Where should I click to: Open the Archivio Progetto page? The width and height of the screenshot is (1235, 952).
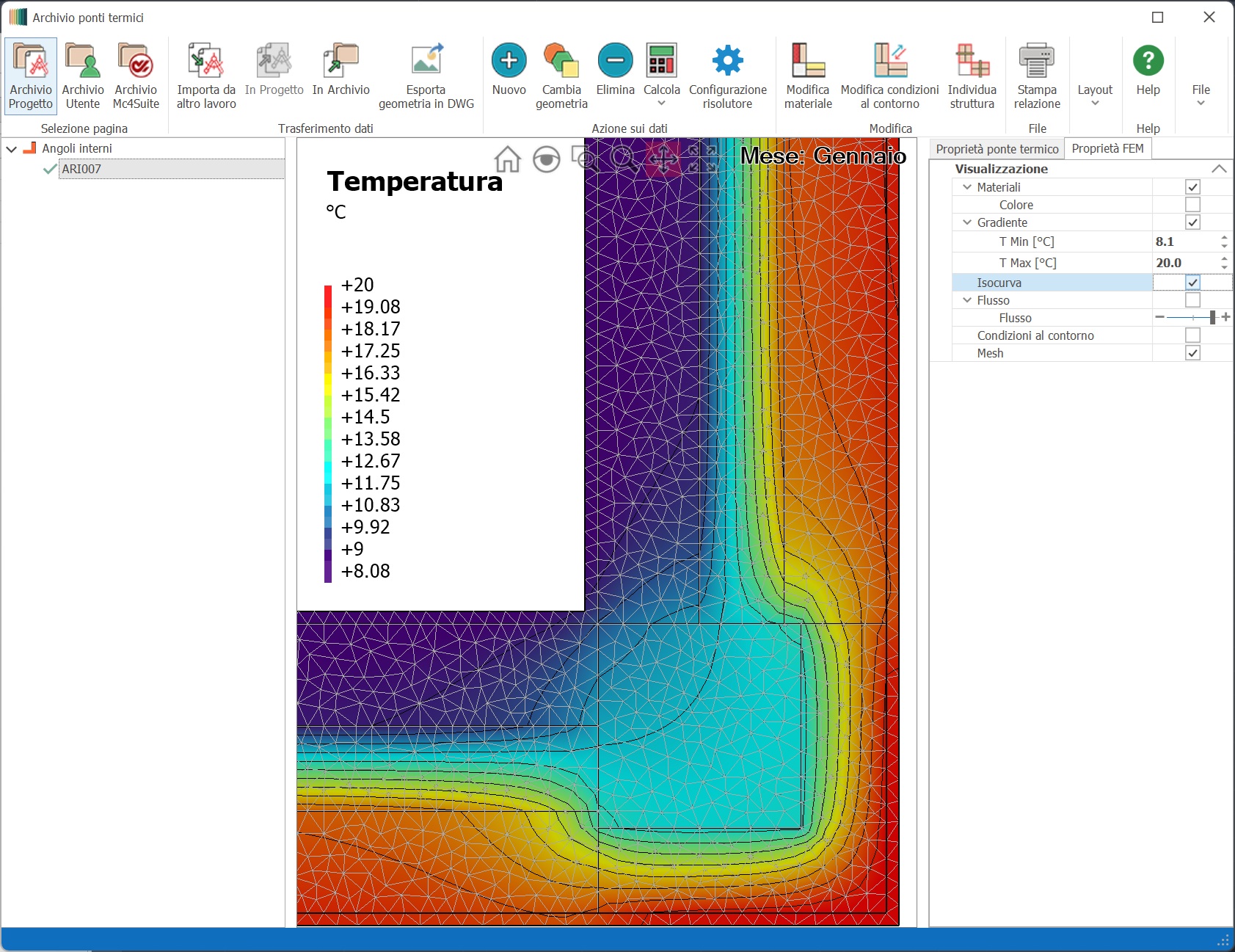[31, 76]
